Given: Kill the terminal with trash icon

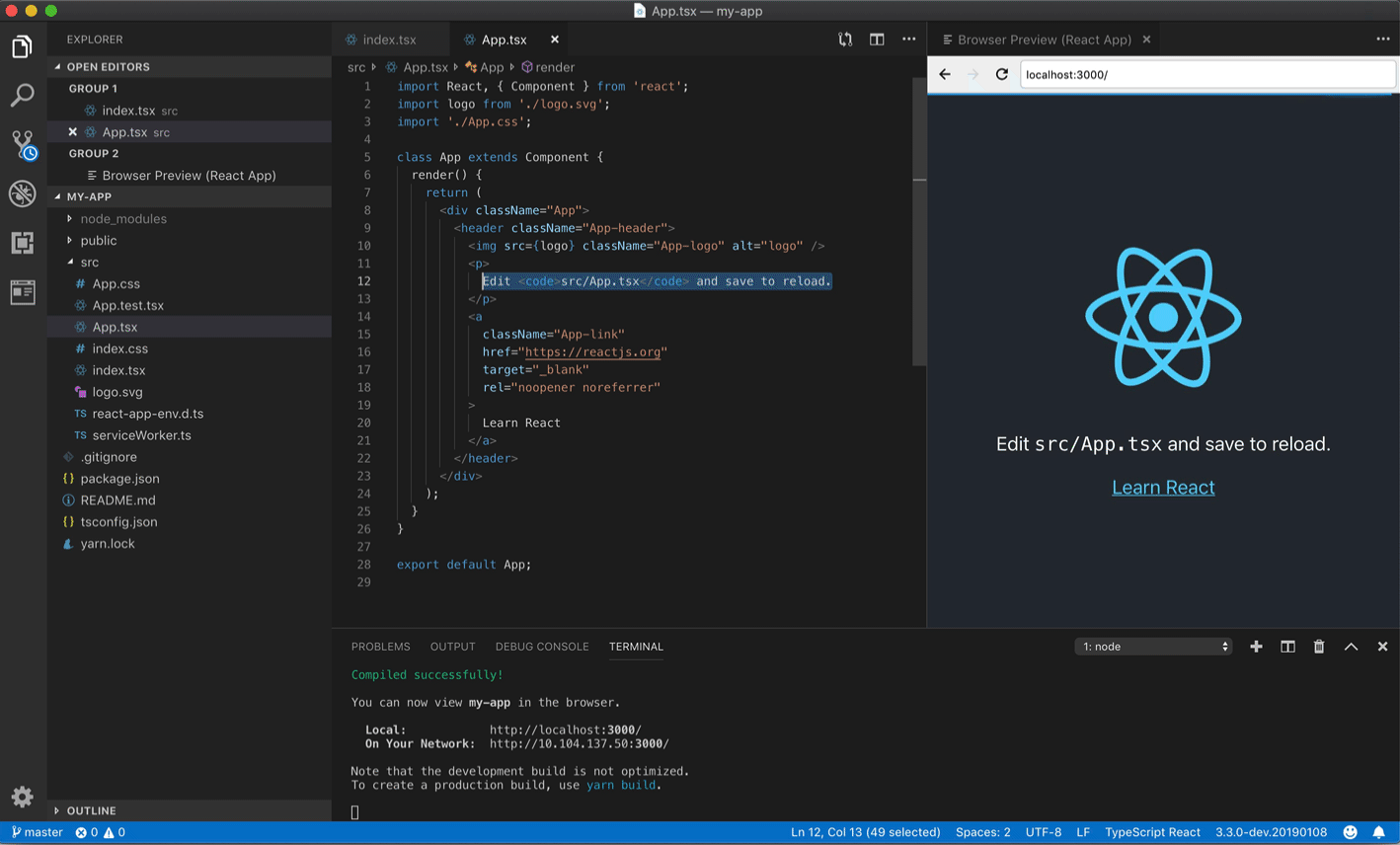Looking at the screenshot, I should pos(1319,647).
